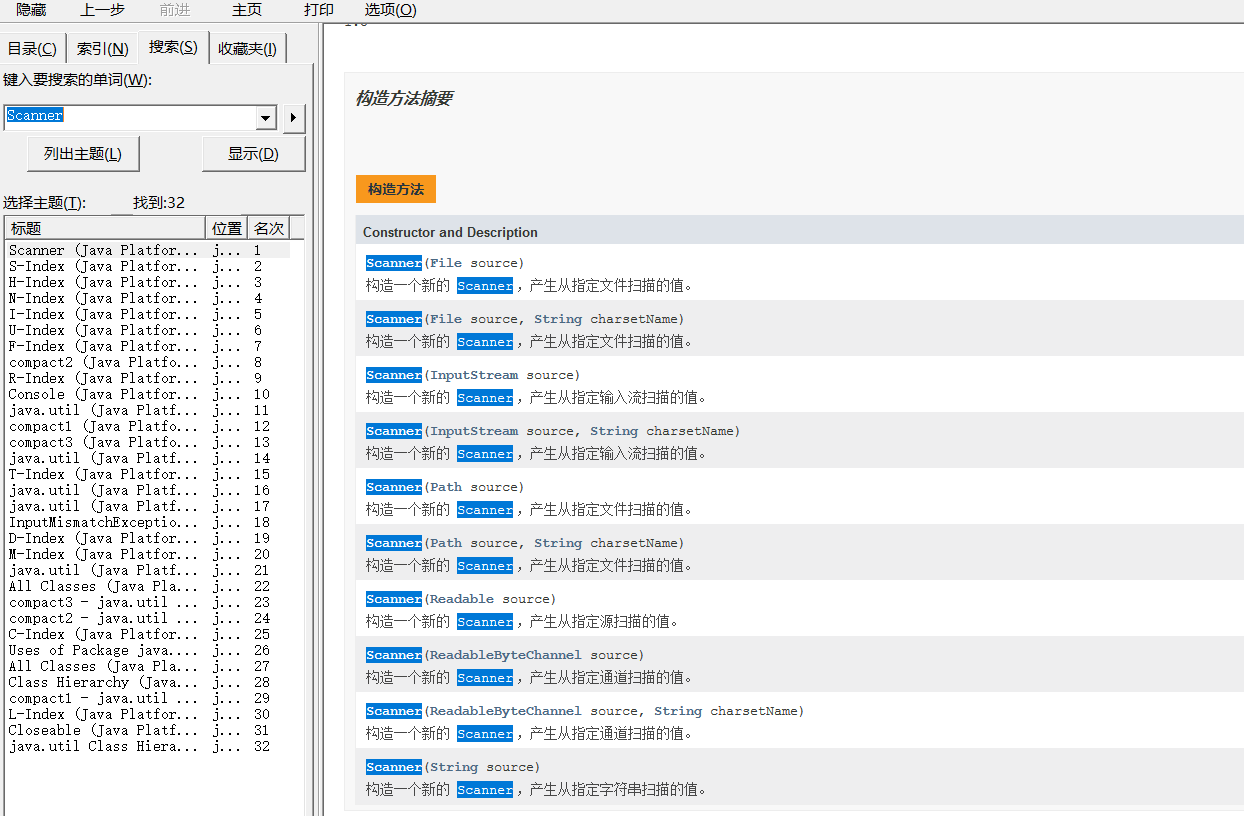Screen dimensions: 1244x816
Task: Click the 隐藏 toolbar item
Action: click(x=31, y=10)
